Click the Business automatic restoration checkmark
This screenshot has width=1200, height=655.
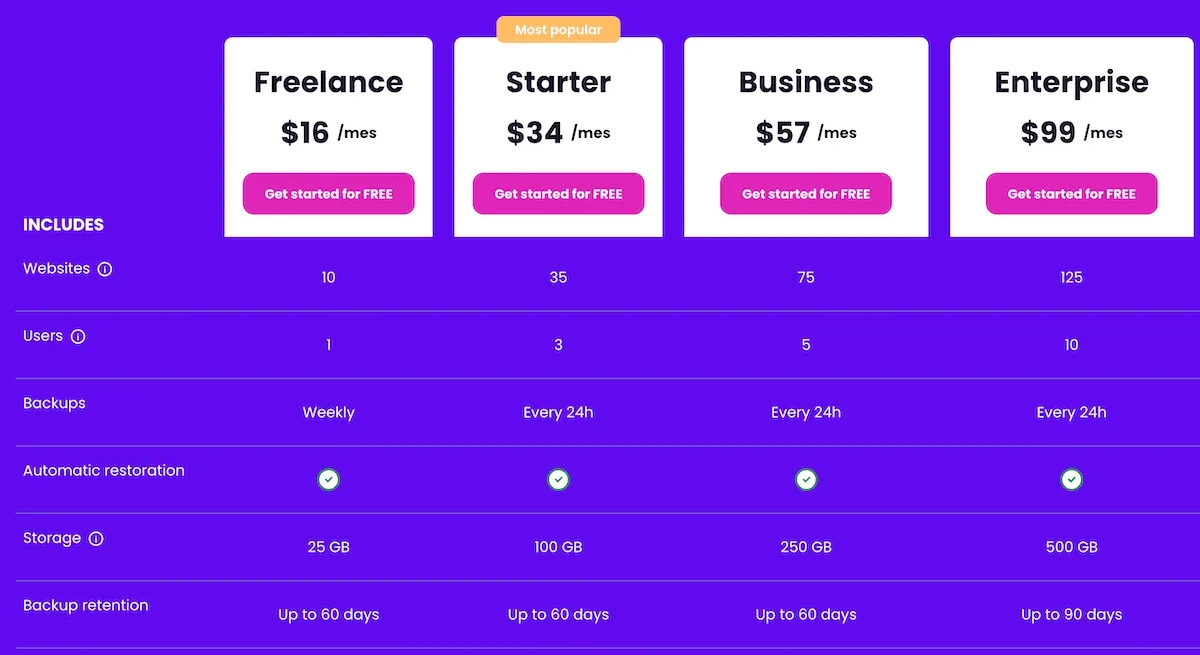click(806, 479)
